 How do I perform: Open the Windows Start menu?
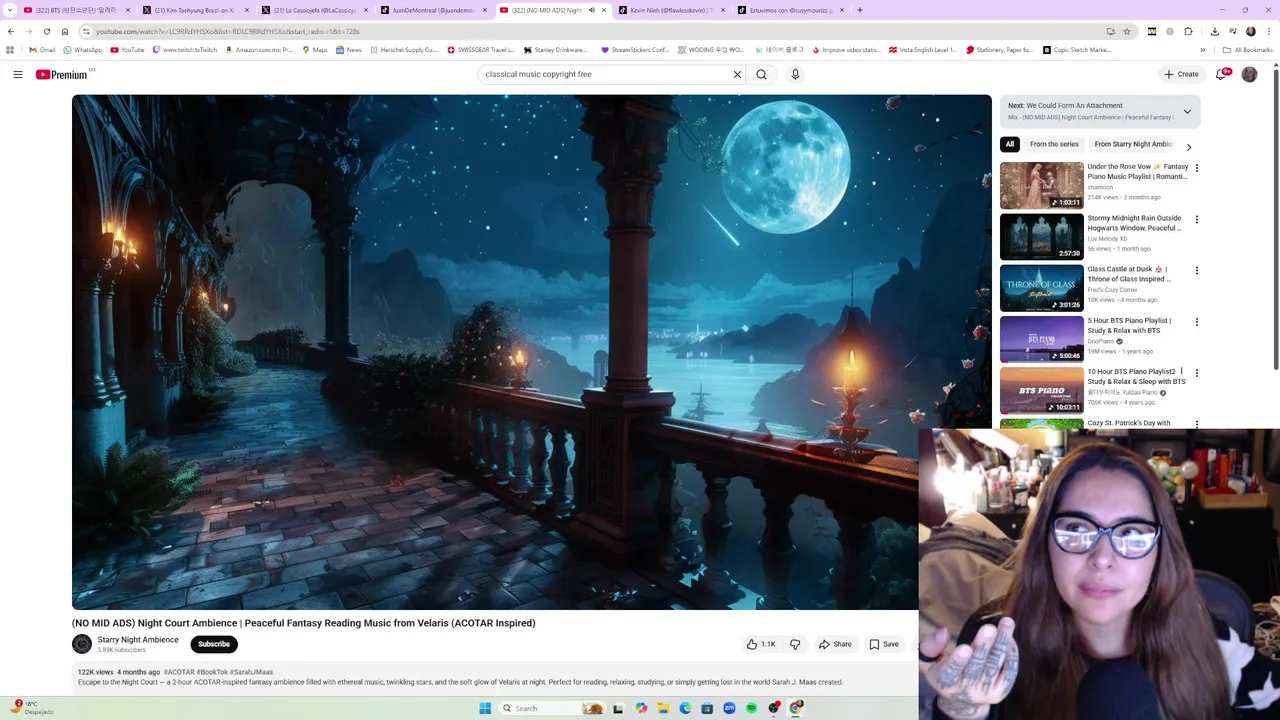click(x=485, y=708)
